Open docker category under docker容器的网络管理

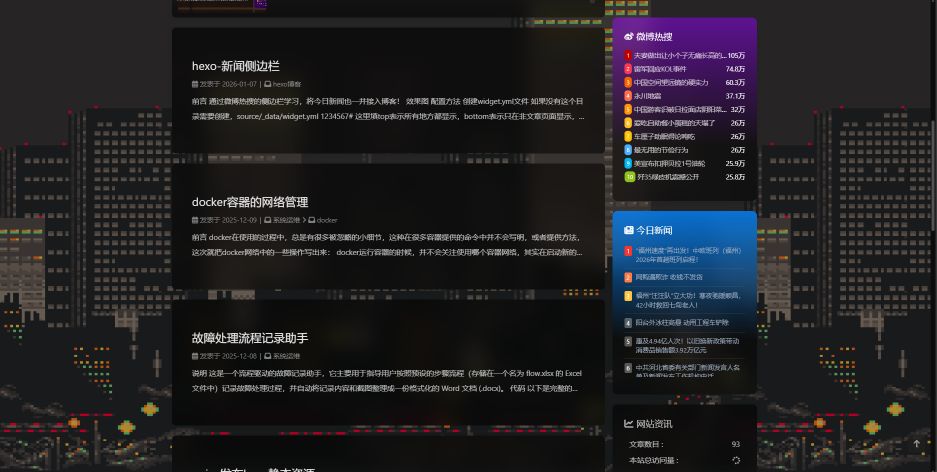tap(327, 220)
